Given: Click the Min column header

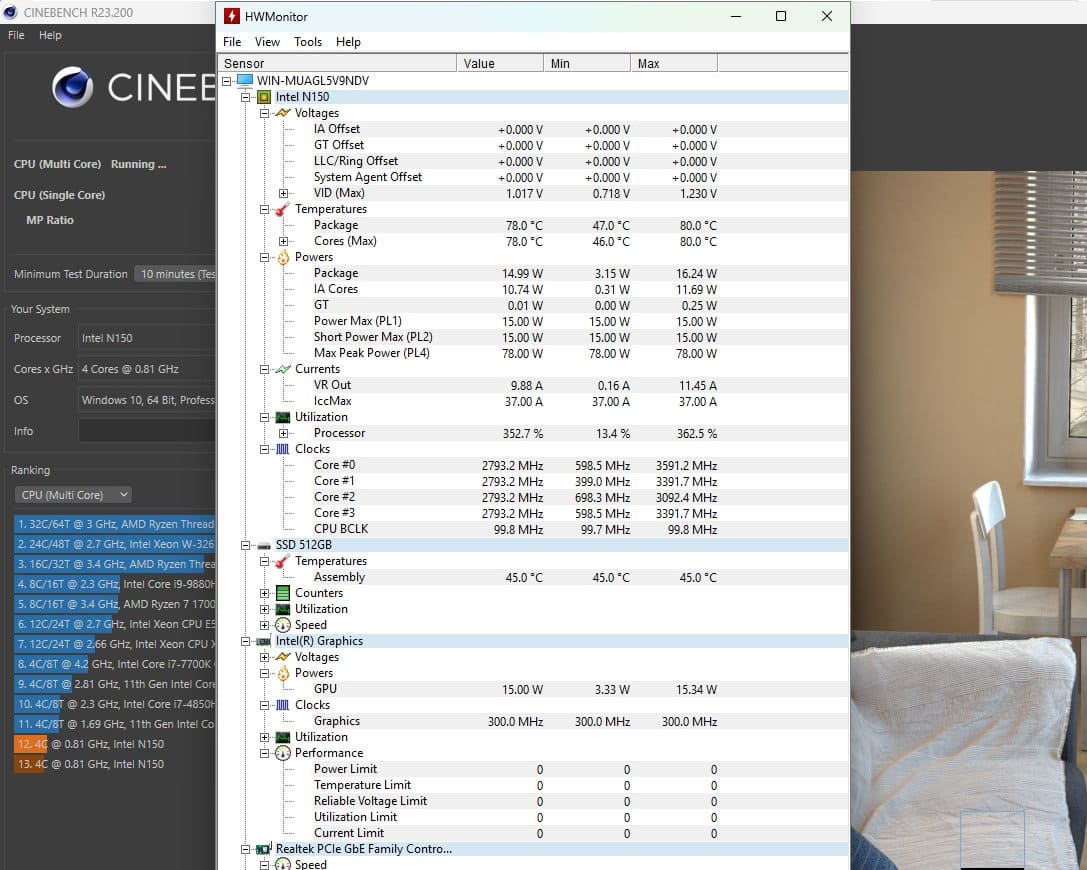Looking at the screenshot, I should pyautogui.click(x=587, y=63).
